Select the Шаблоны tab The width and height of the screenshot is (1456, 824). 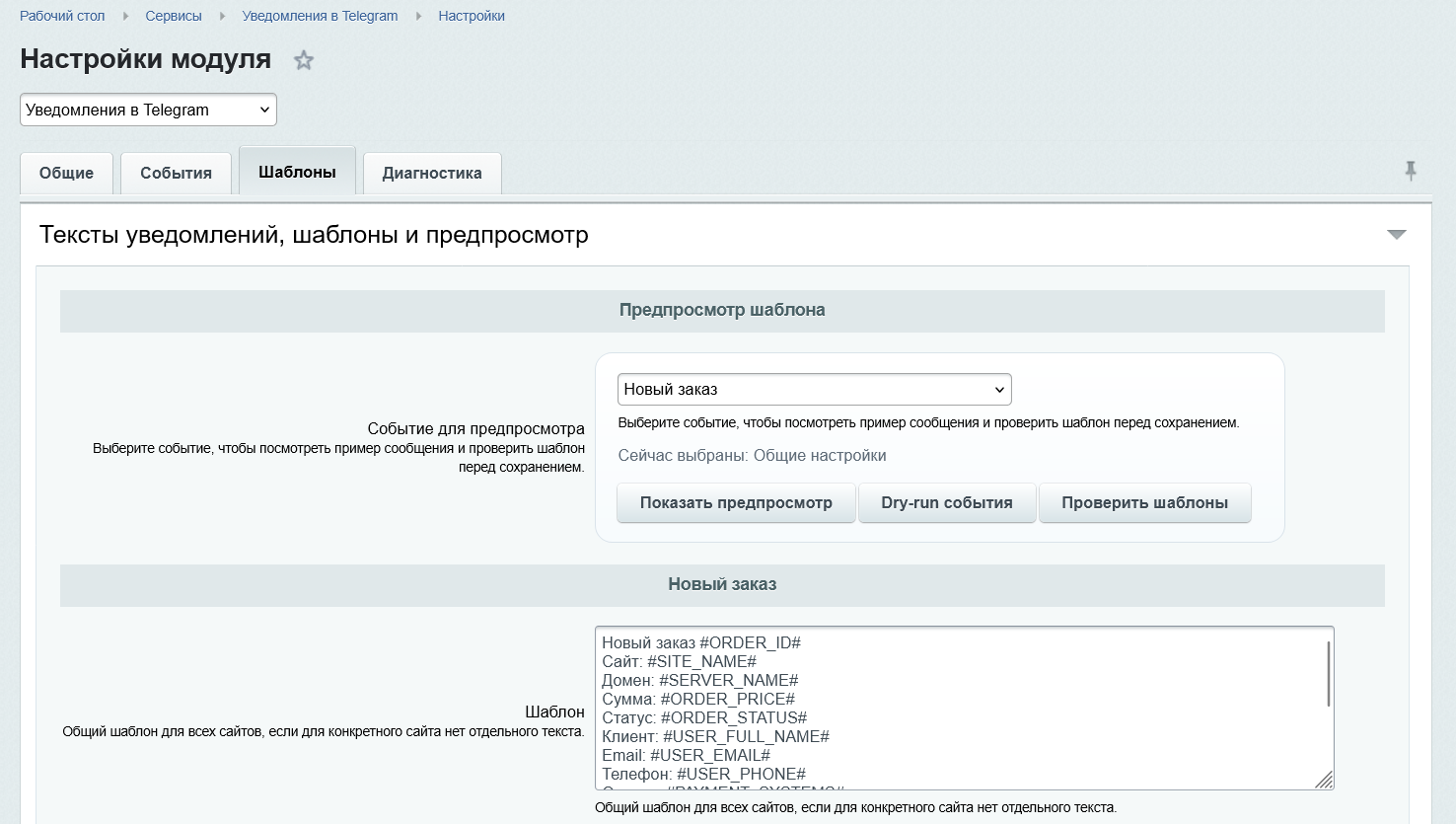(x=297, y=172)
